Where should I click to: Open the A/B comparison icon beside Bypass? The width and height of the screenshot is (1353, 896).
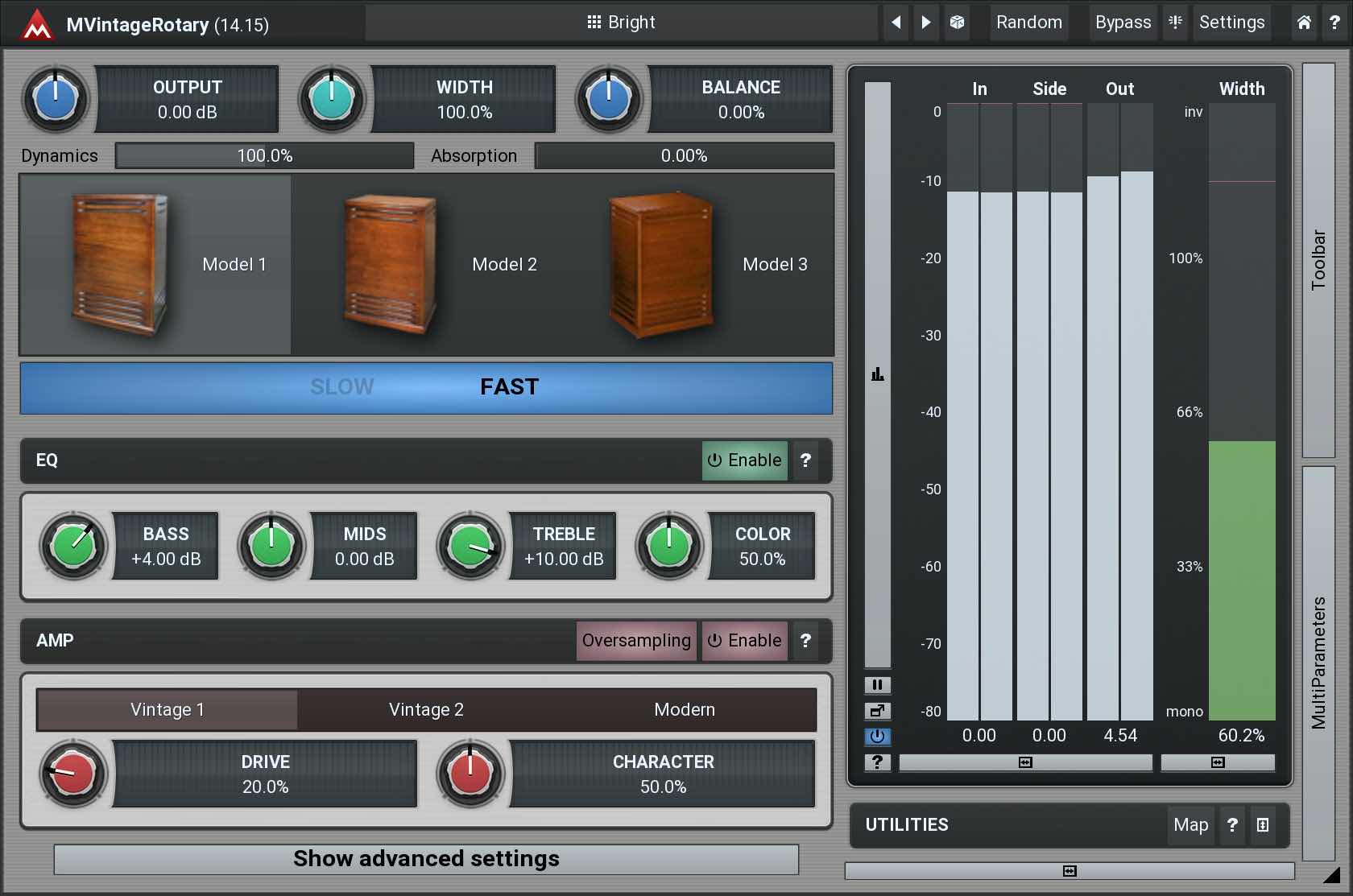1176,23
